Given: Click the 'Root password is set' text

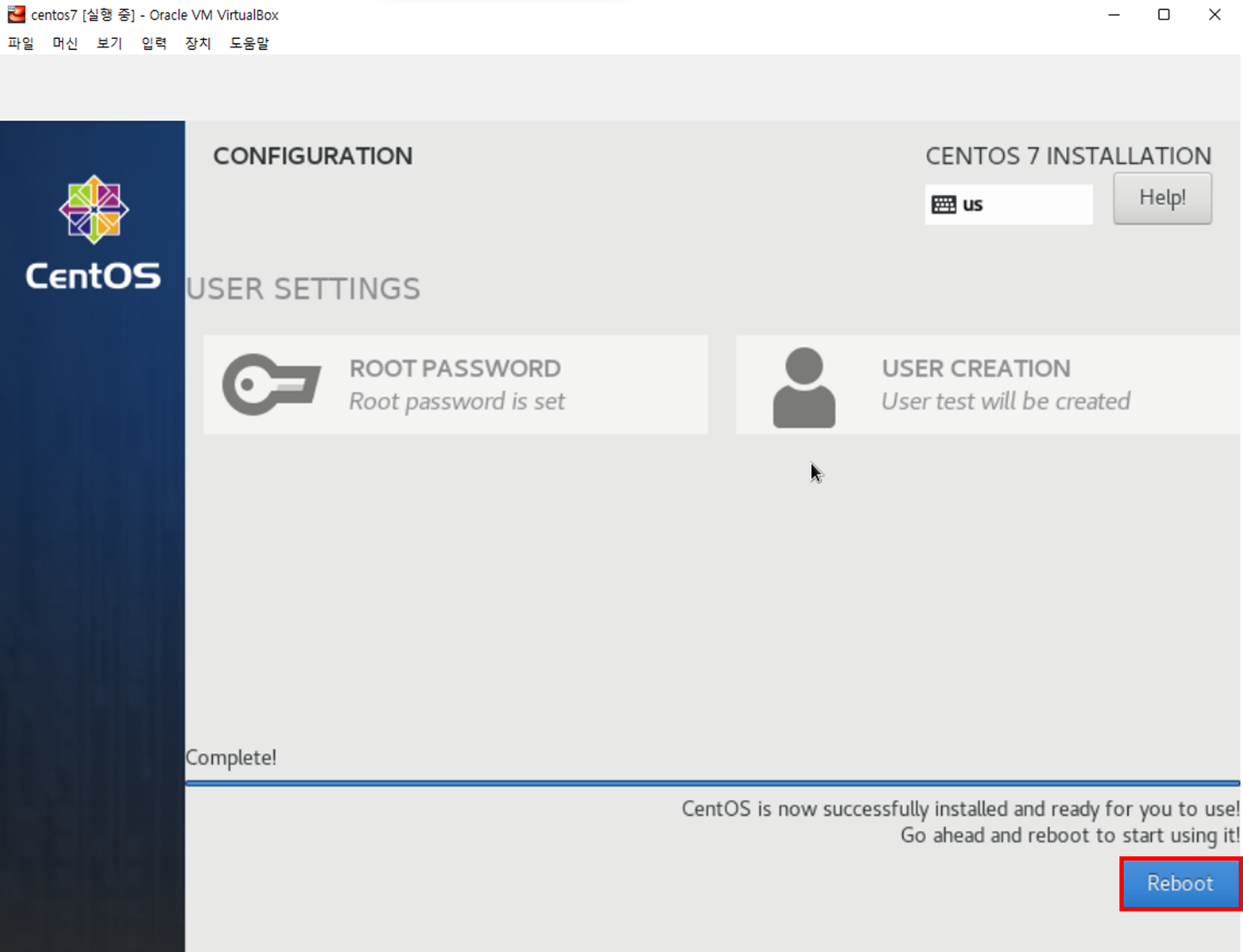Looking at the screenshot, I should tap(457, 401).
